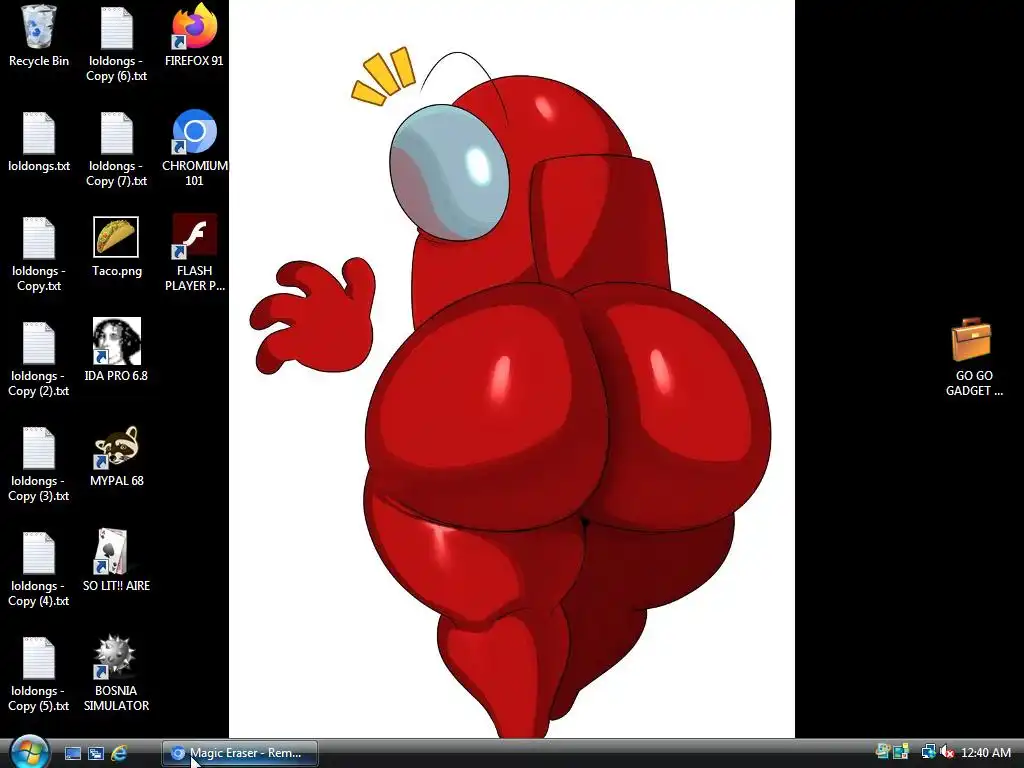
Task: Click the network connection tray icon
Action: [x=927, y=752]
